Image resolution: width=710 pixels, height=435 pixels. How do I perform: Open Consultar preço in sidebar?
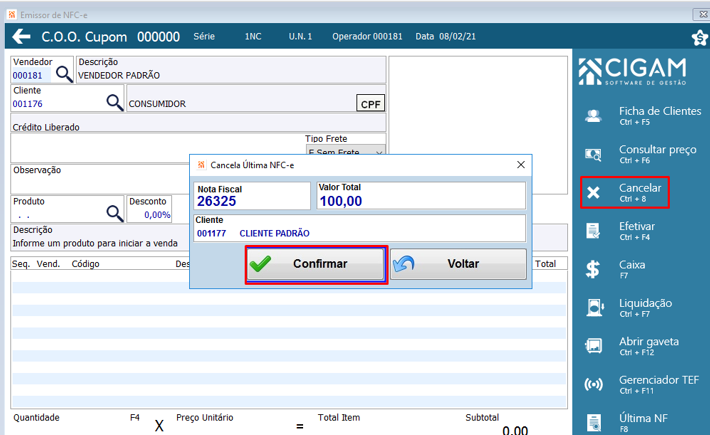coord(657,154)
